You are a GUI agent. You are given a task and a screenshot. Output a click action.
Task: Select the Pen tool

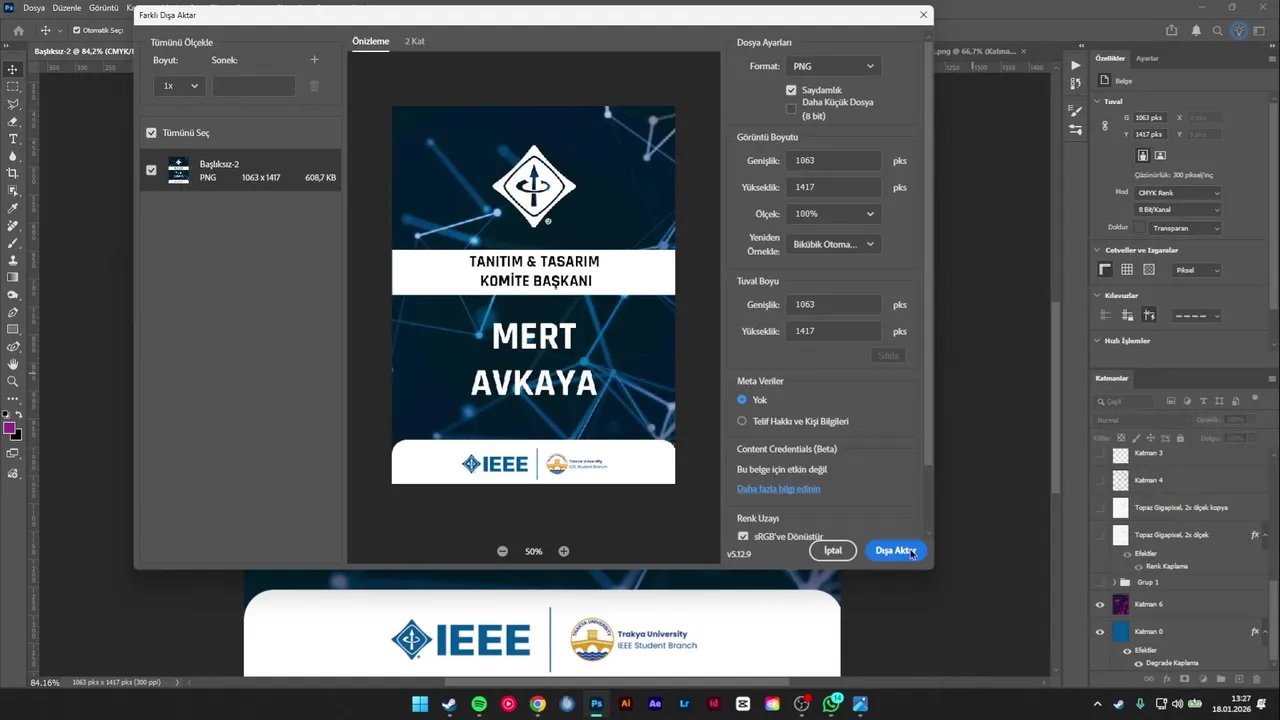(13, 312)
